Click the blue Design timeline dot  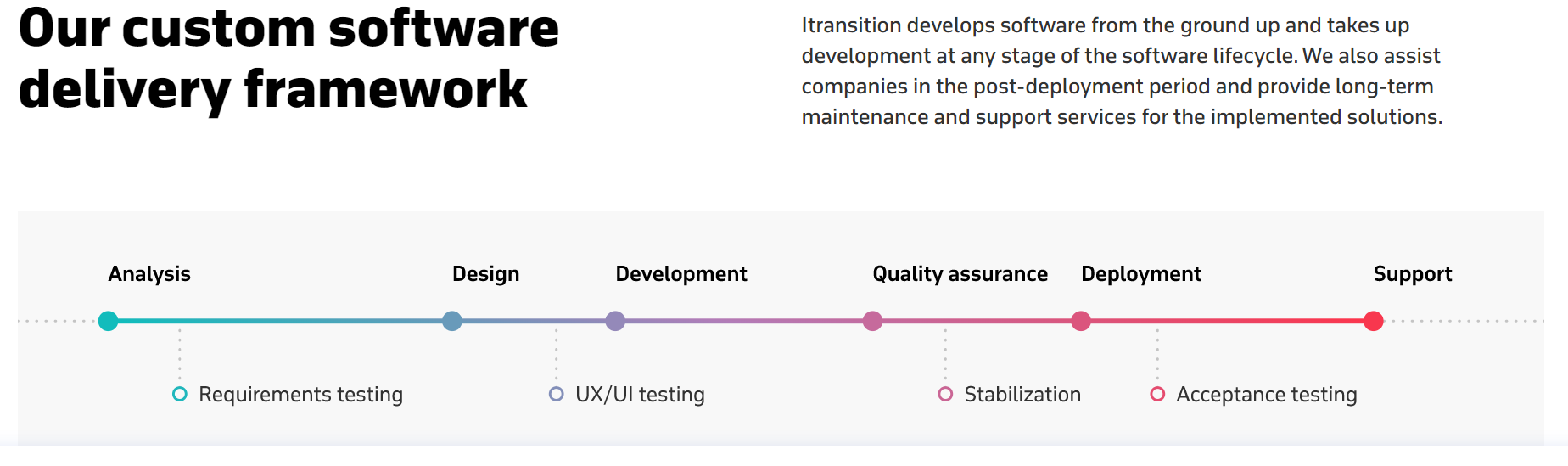point(452,321)
